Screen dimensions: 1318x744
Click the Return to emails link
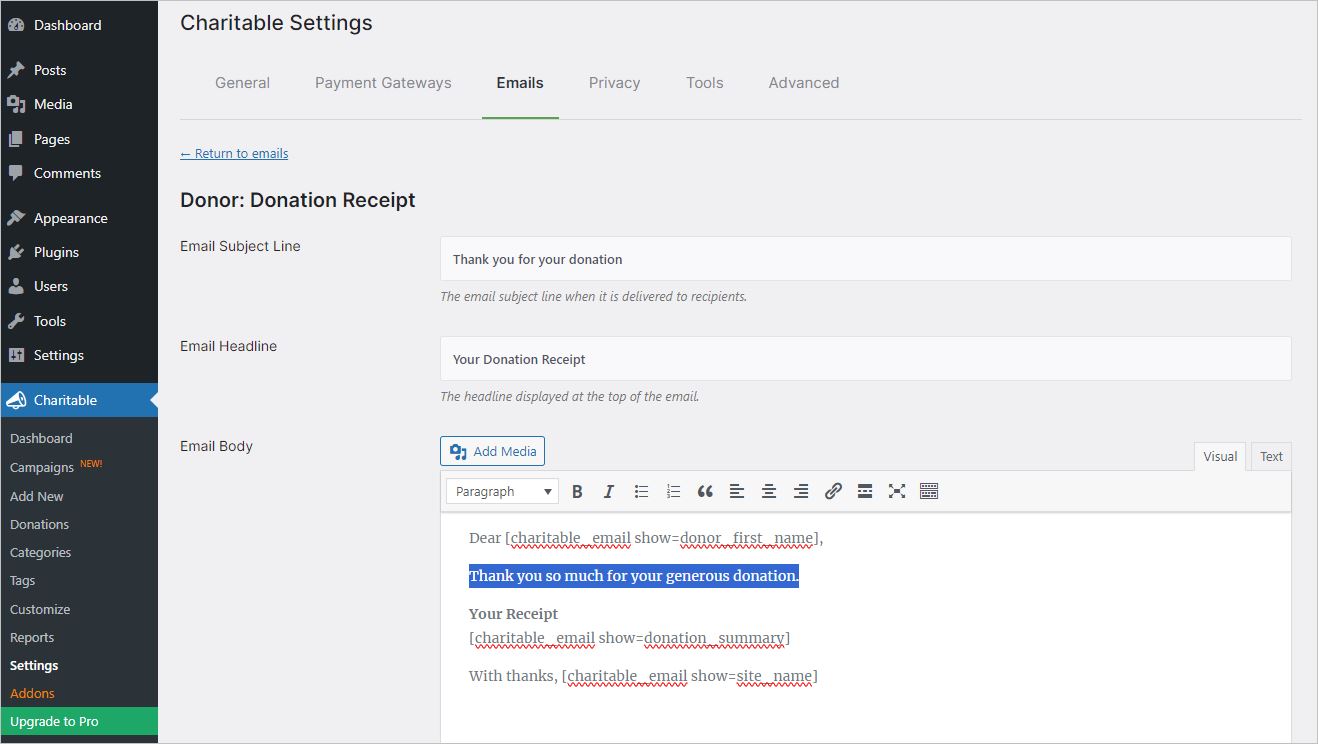(x=234, y=153)
